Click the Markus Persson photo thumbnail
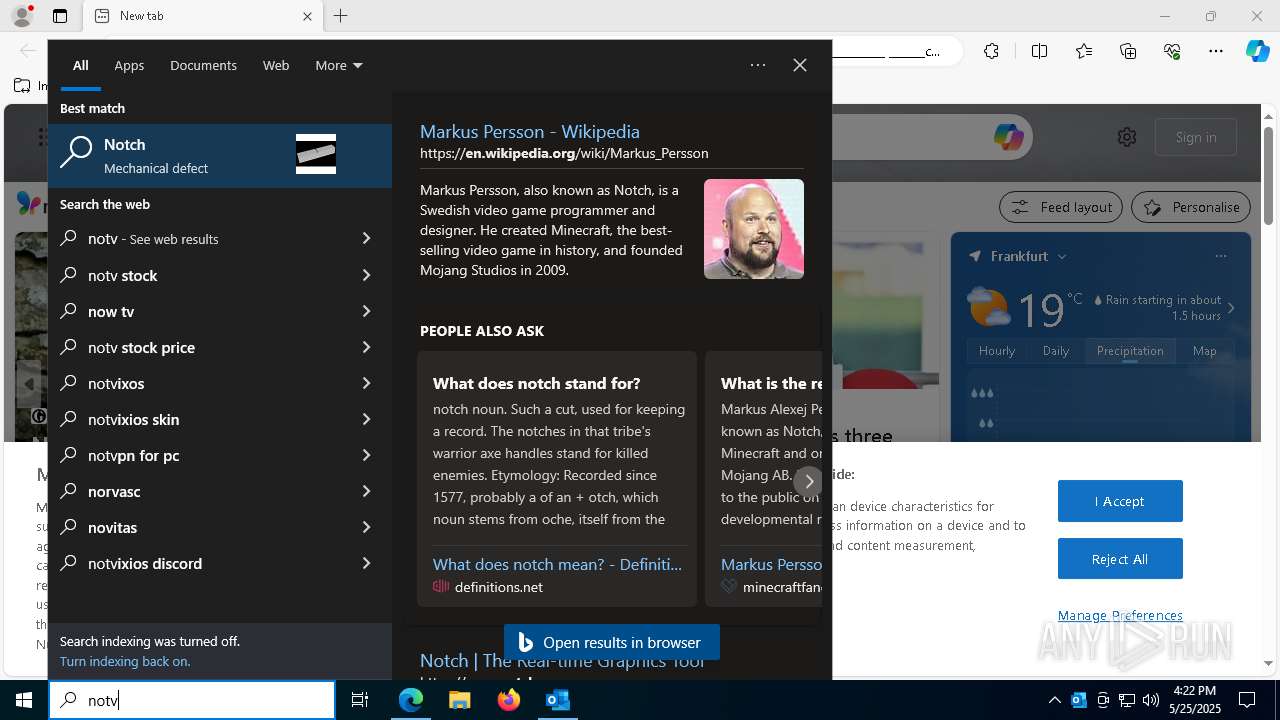The width and height of the screenshot is (1280, 720). click(754, 229)
